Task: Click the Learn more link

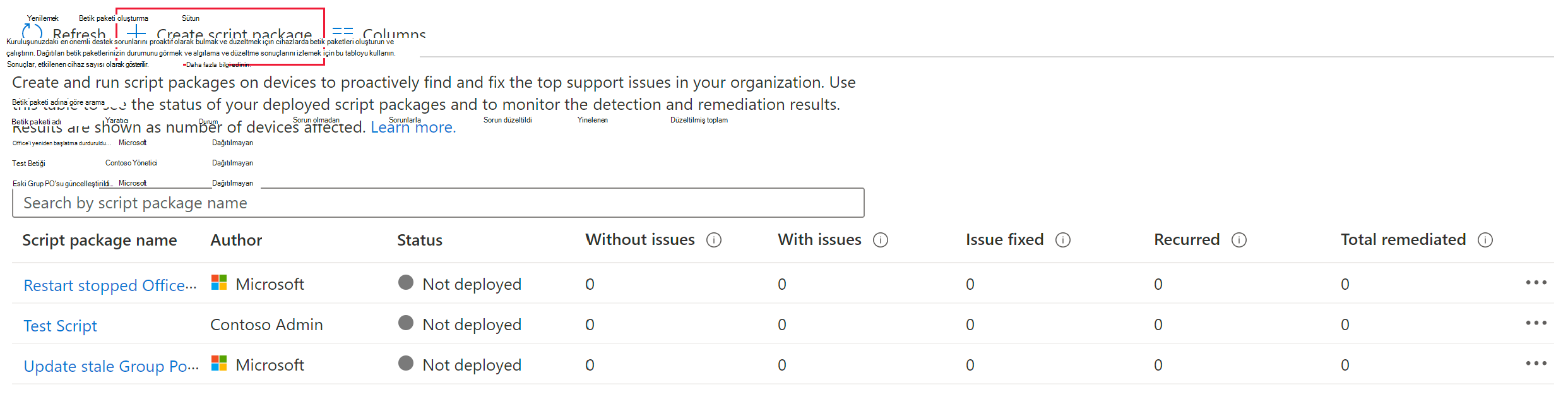Action: tap(413, 128)
